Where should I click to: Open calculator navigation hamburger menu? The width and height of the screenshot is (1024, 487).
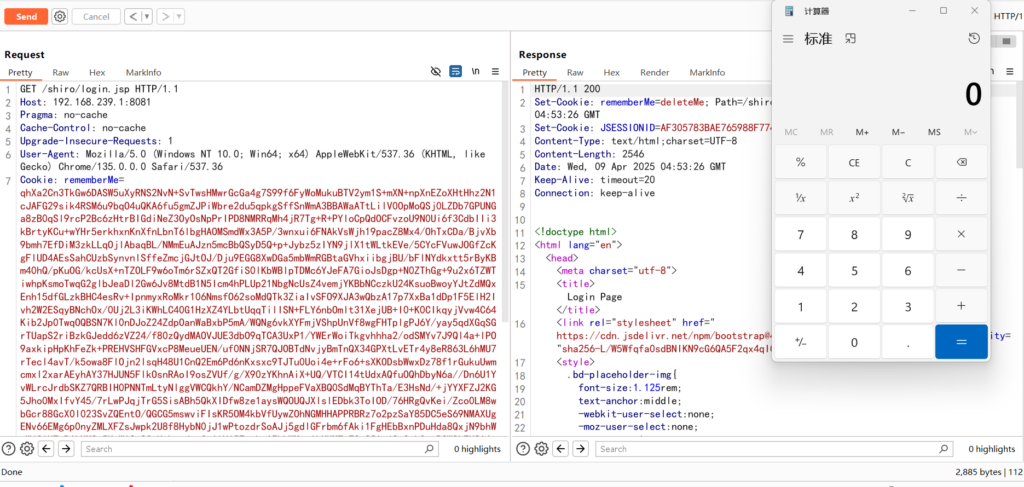click(788, 39)
